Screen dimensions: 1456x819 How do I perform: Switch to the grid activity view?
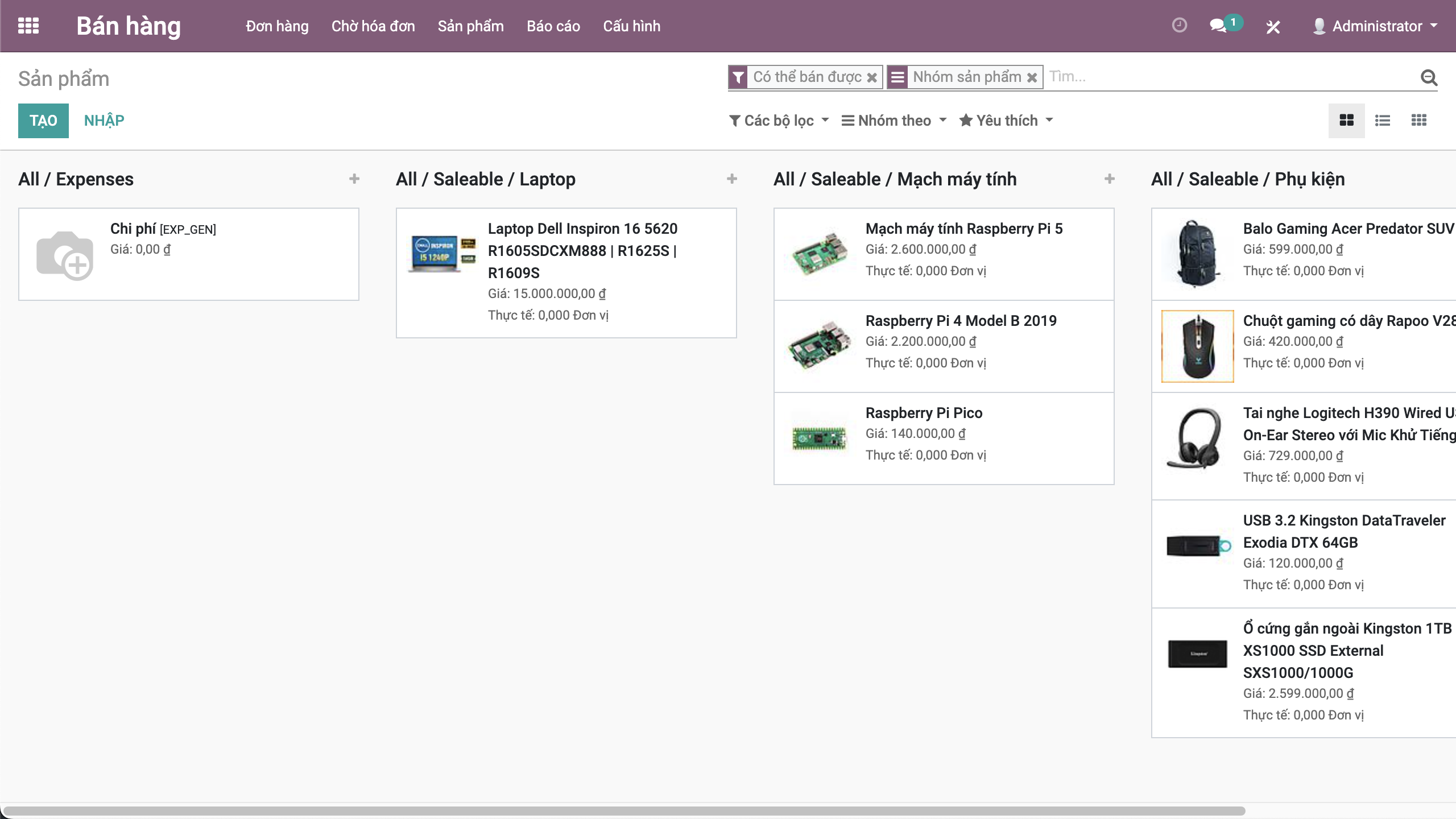1419,121
